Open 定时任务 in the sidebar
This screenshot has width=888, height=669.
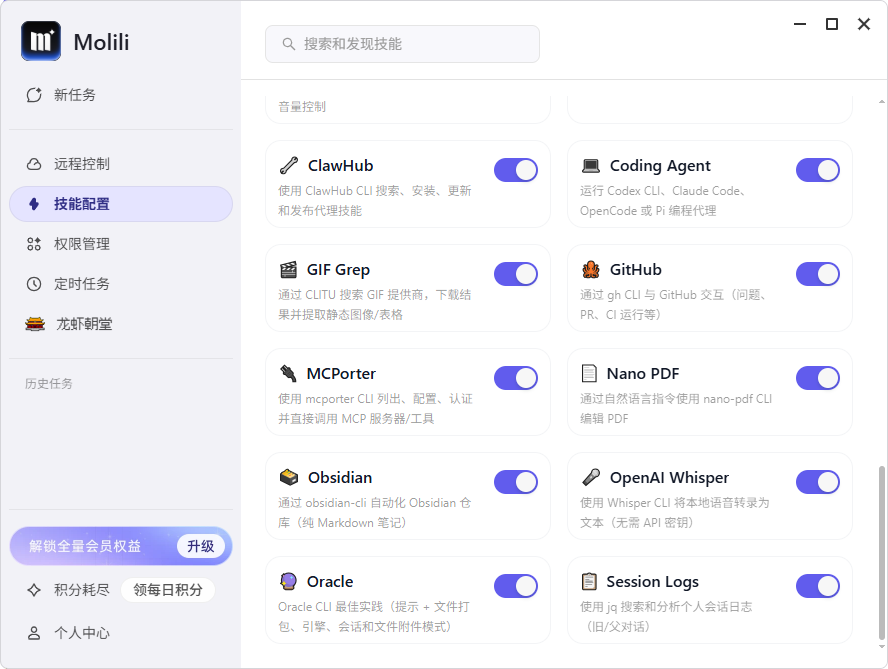click(x=121, y=284)
